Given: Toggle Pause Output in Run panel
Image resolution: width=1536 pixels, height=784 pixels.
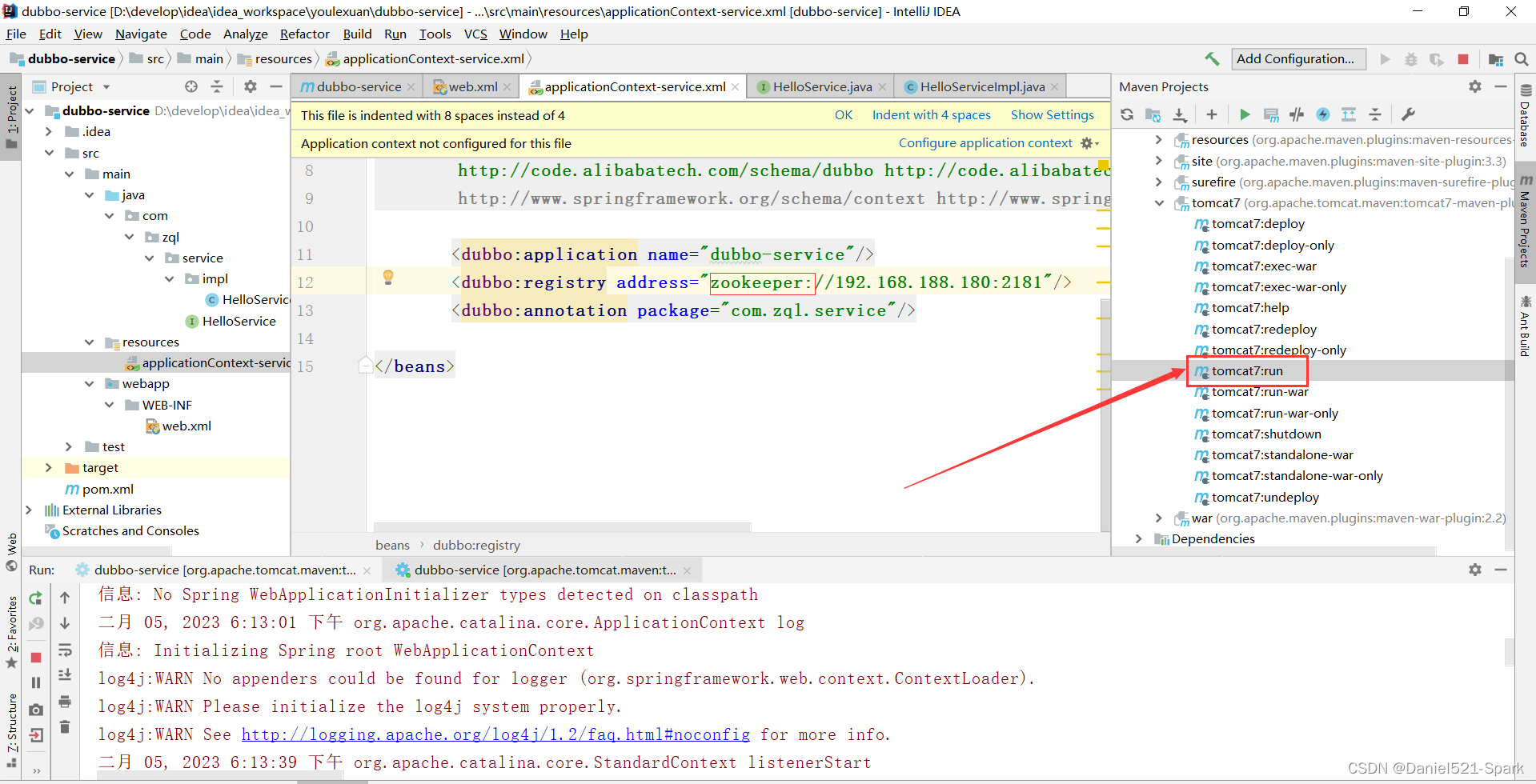Looking at the screenshot, I should coord(36,682).
